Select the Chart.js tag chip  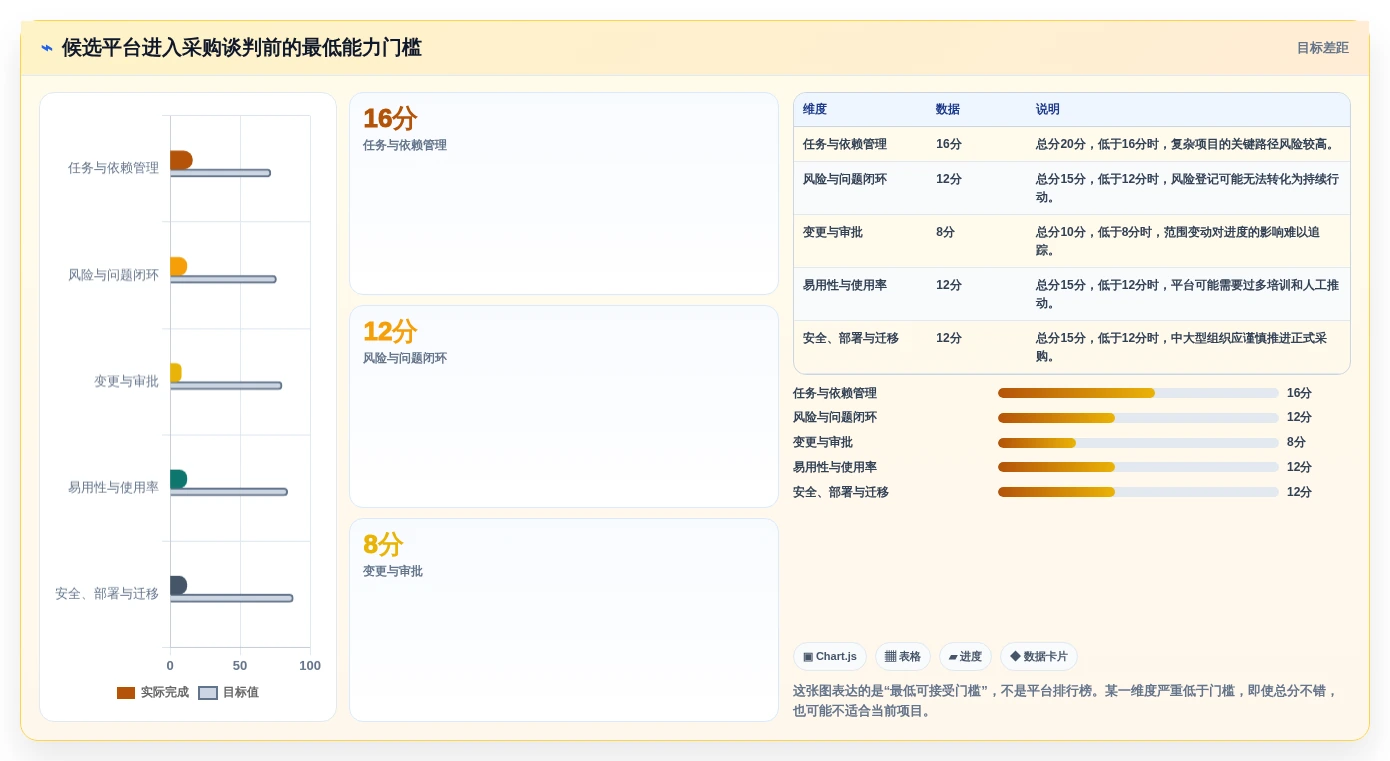(x=830, y=657)
